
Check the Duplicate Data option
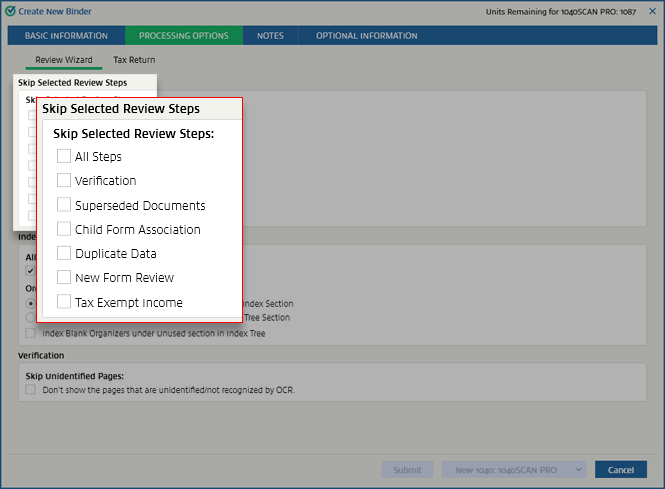pos(64,253)
